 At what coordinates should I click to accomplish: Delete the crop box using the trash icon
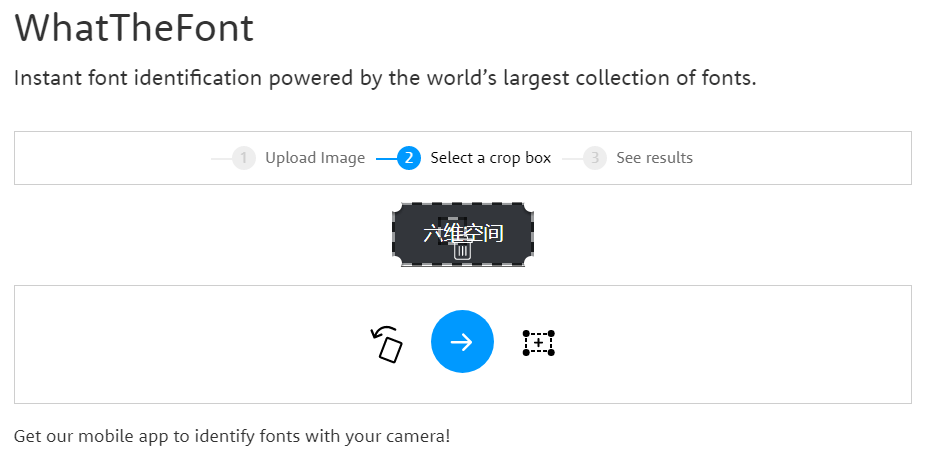(x=462, y=251)
